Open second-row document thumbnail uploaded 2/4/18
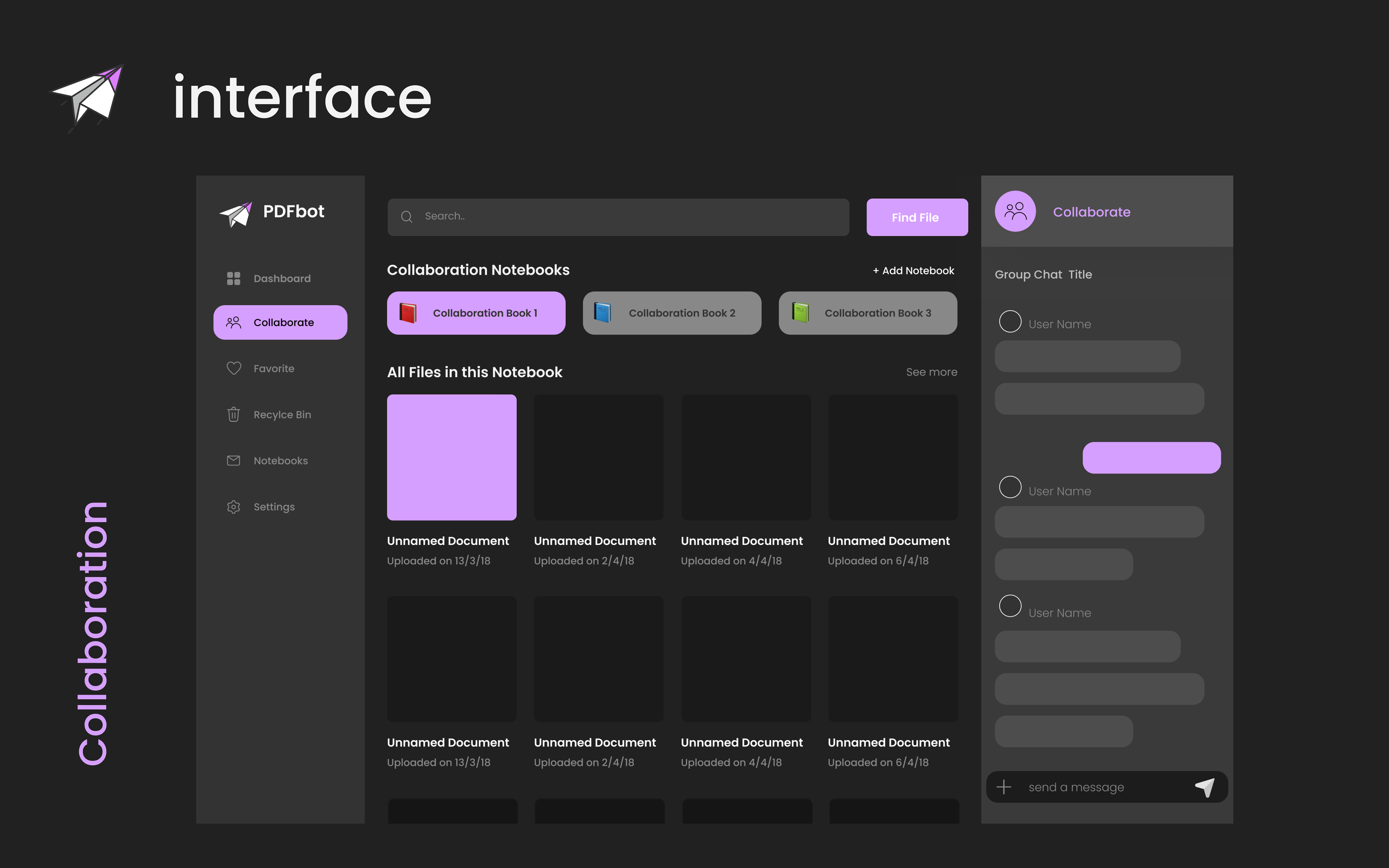This screenshot has width=1389, height=868. pyautogui.click(x=599, y=659)
